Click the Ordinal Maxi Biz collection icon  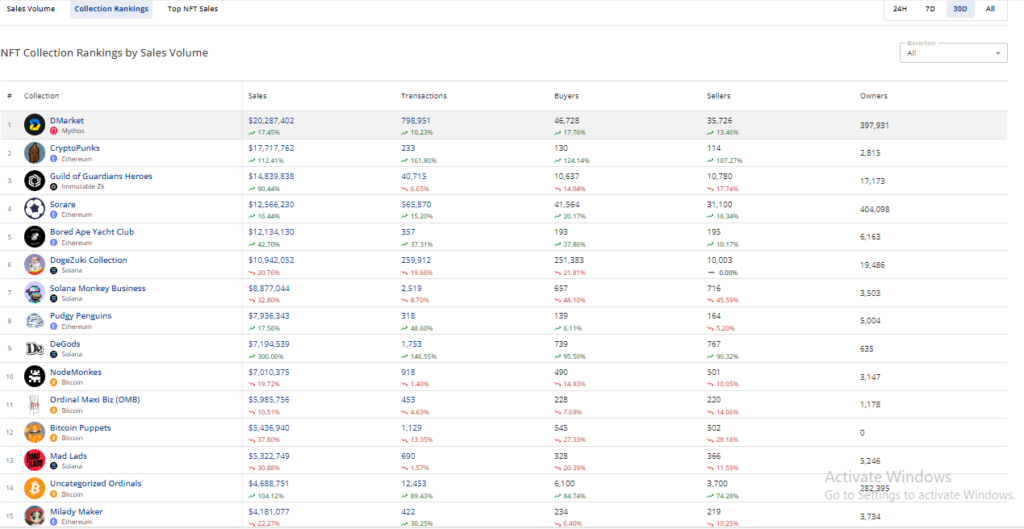(35, 404)
